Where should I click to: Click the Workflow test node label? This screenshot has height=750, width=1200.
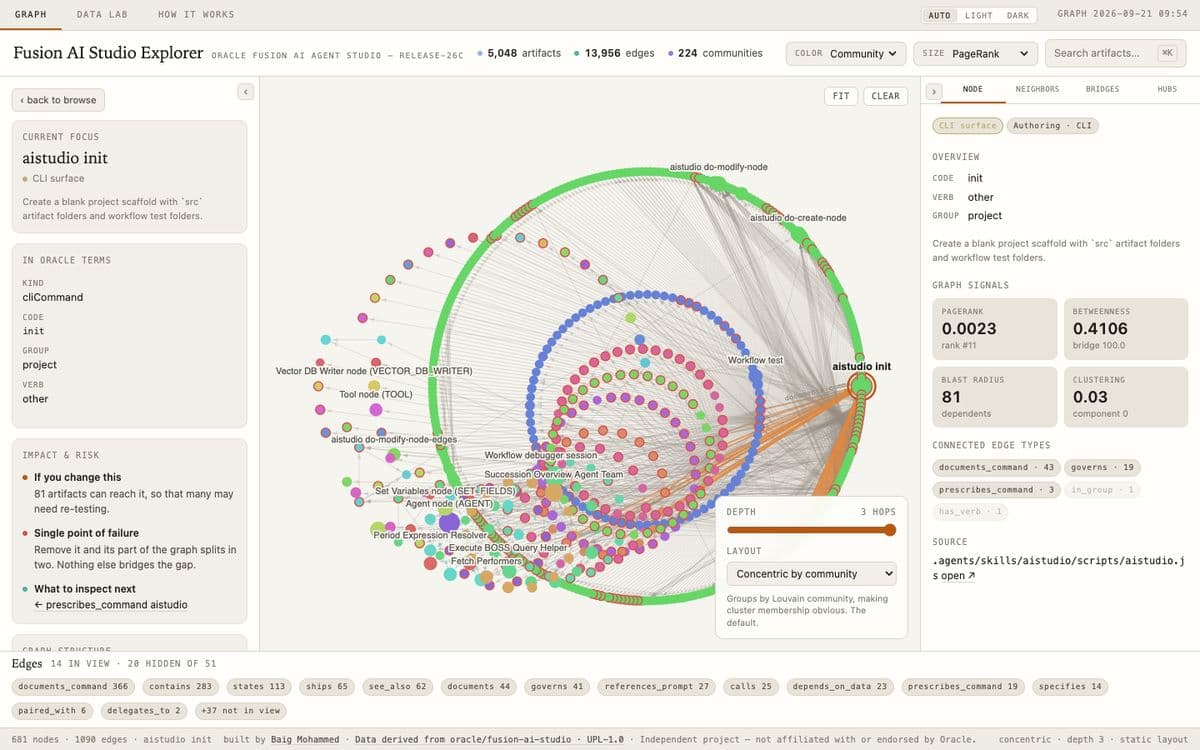755,359
